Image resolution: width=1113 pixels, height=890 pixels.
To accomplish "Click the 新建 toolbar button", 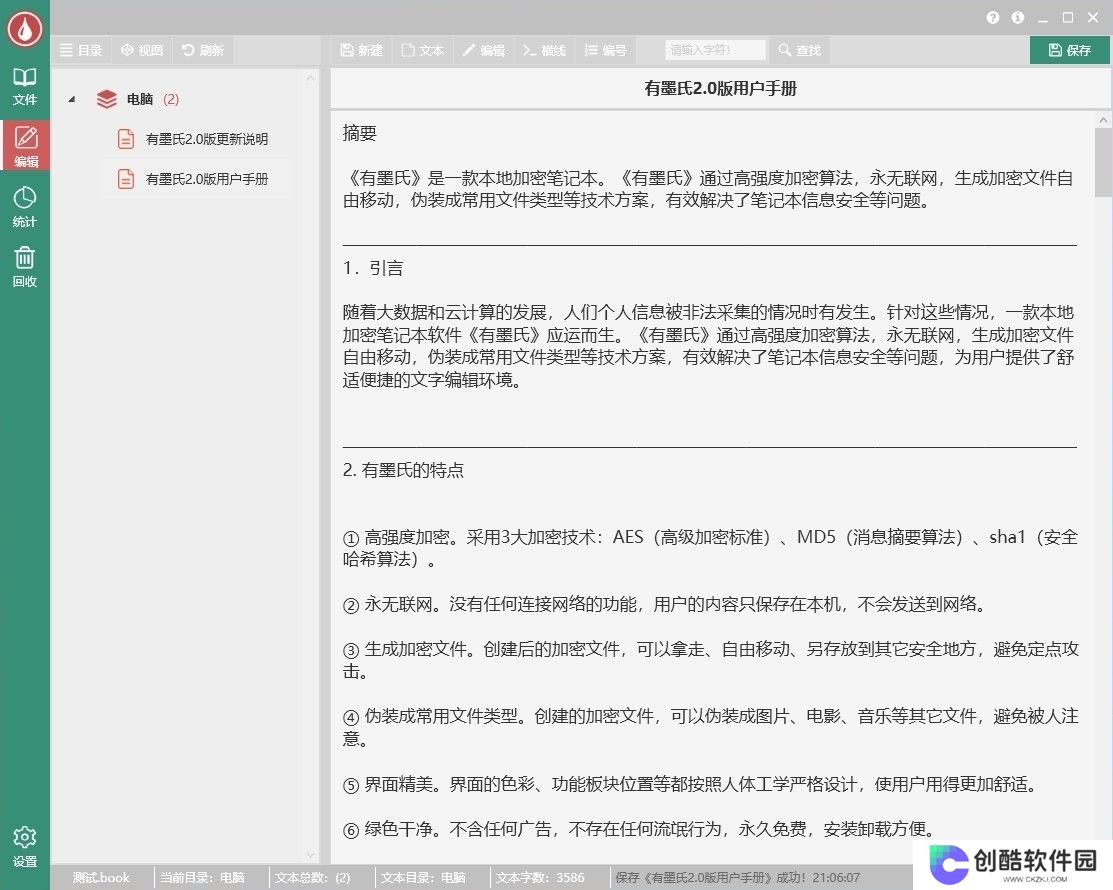I will (x=362, y=50).
